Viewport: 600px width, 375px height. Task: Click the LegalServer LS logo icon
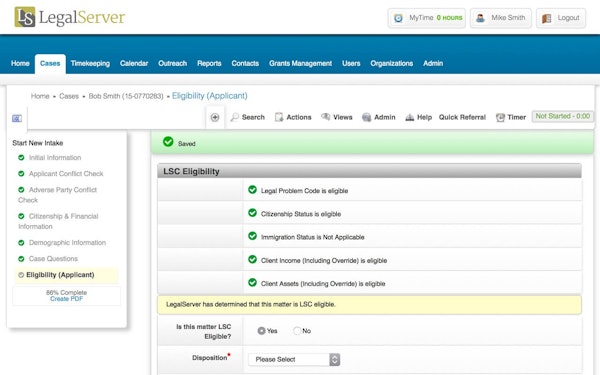tap(25, 17)
